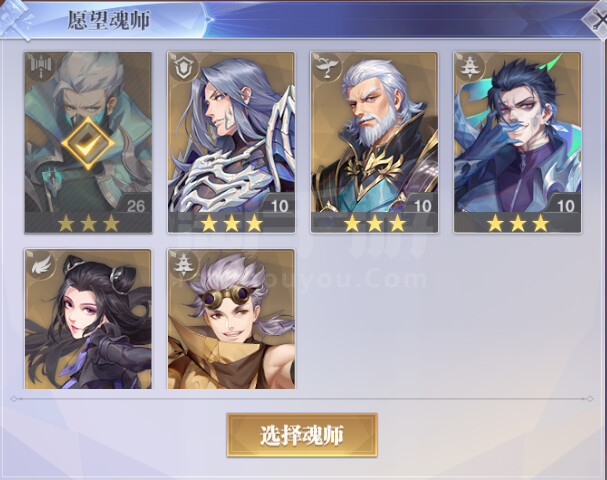Viewport: 607px width, 480px height.
Task: Select the blue-haired smirking character card
Action: (x=518, y=142)
